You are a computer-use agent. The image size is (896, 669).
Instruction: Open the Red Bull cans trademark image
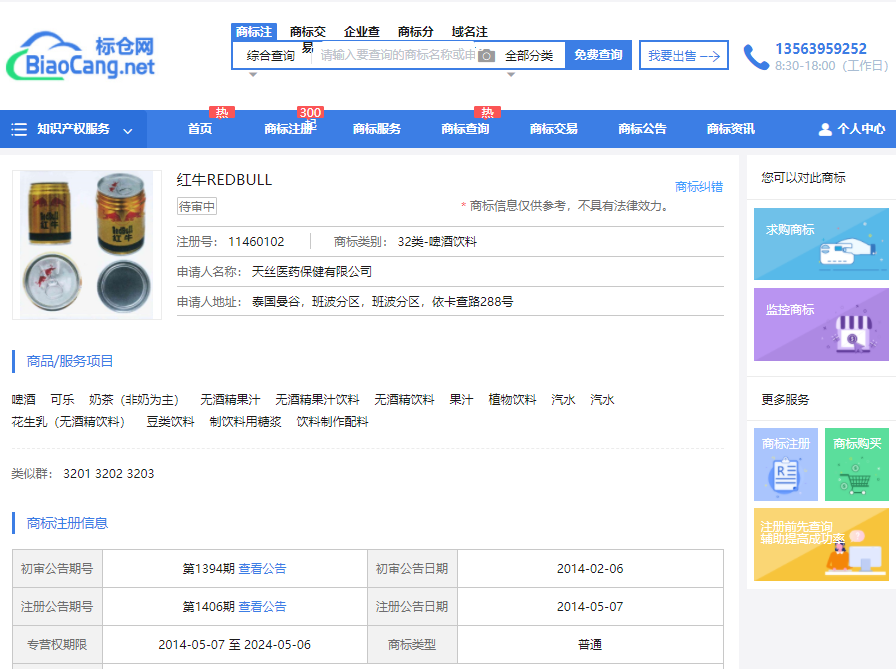coord(87,245)
